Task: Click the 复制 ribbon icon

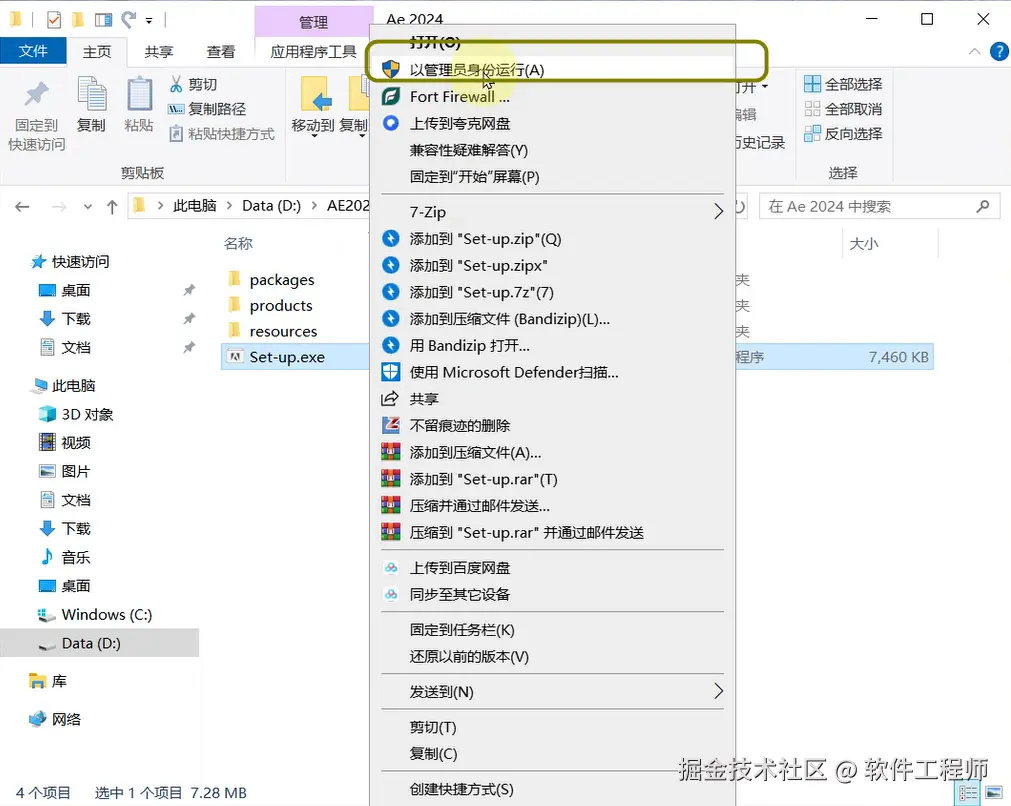Action: point(92,93)
